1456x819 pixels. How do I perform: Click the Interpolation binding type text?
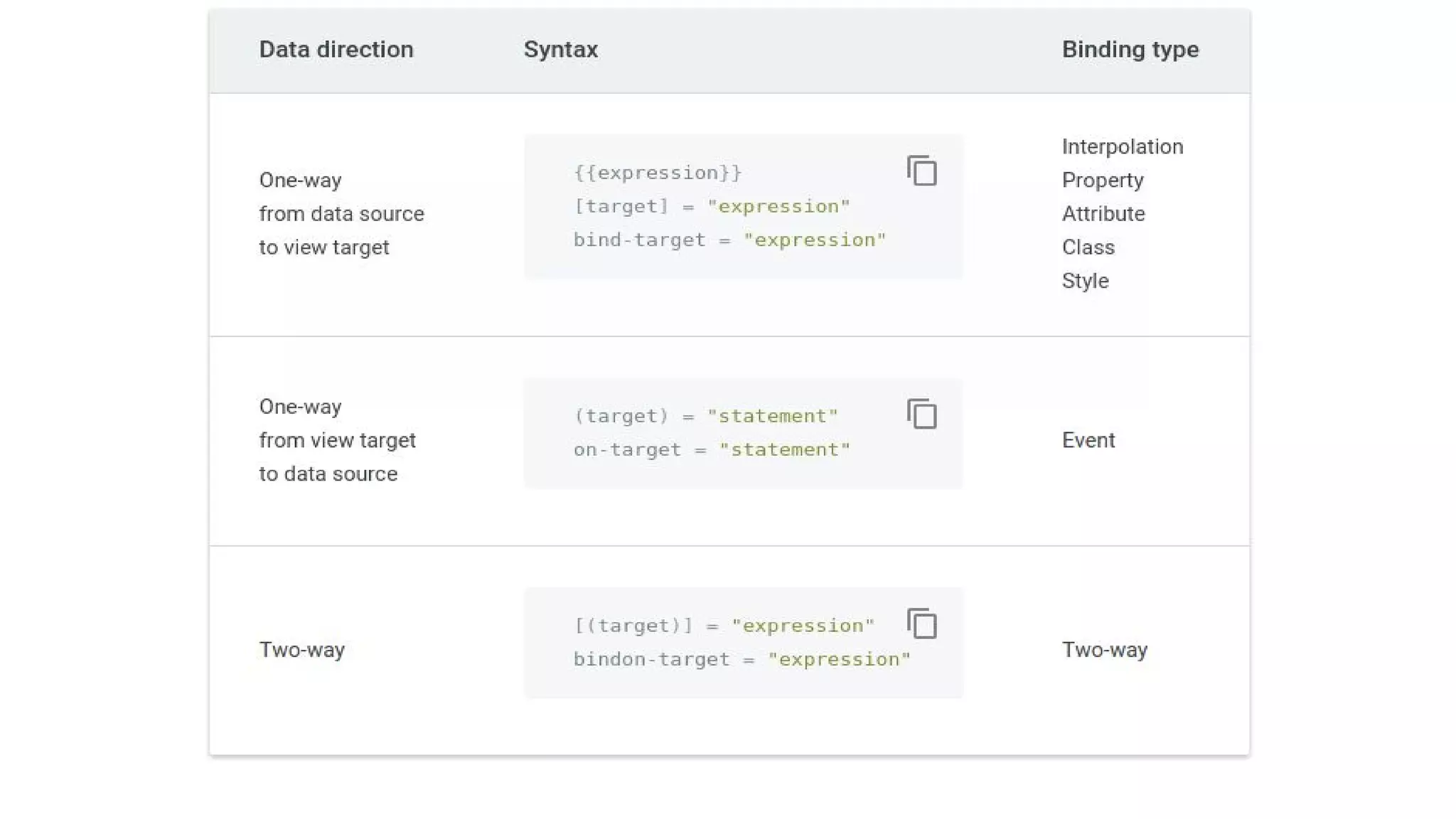click(1122, 146)
